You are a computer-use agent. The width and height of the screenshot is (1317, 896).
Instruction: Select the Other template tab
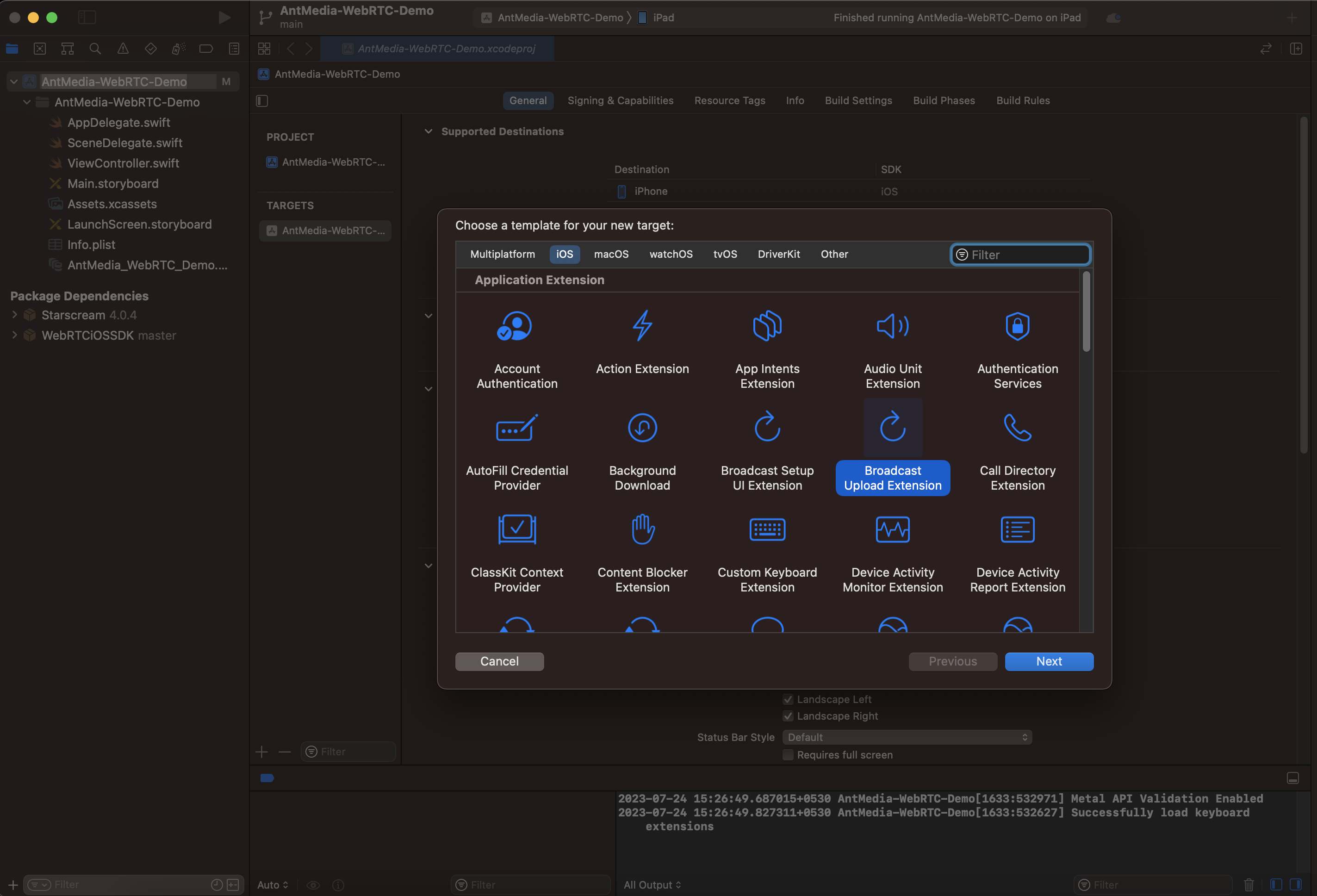click(834, 255)
